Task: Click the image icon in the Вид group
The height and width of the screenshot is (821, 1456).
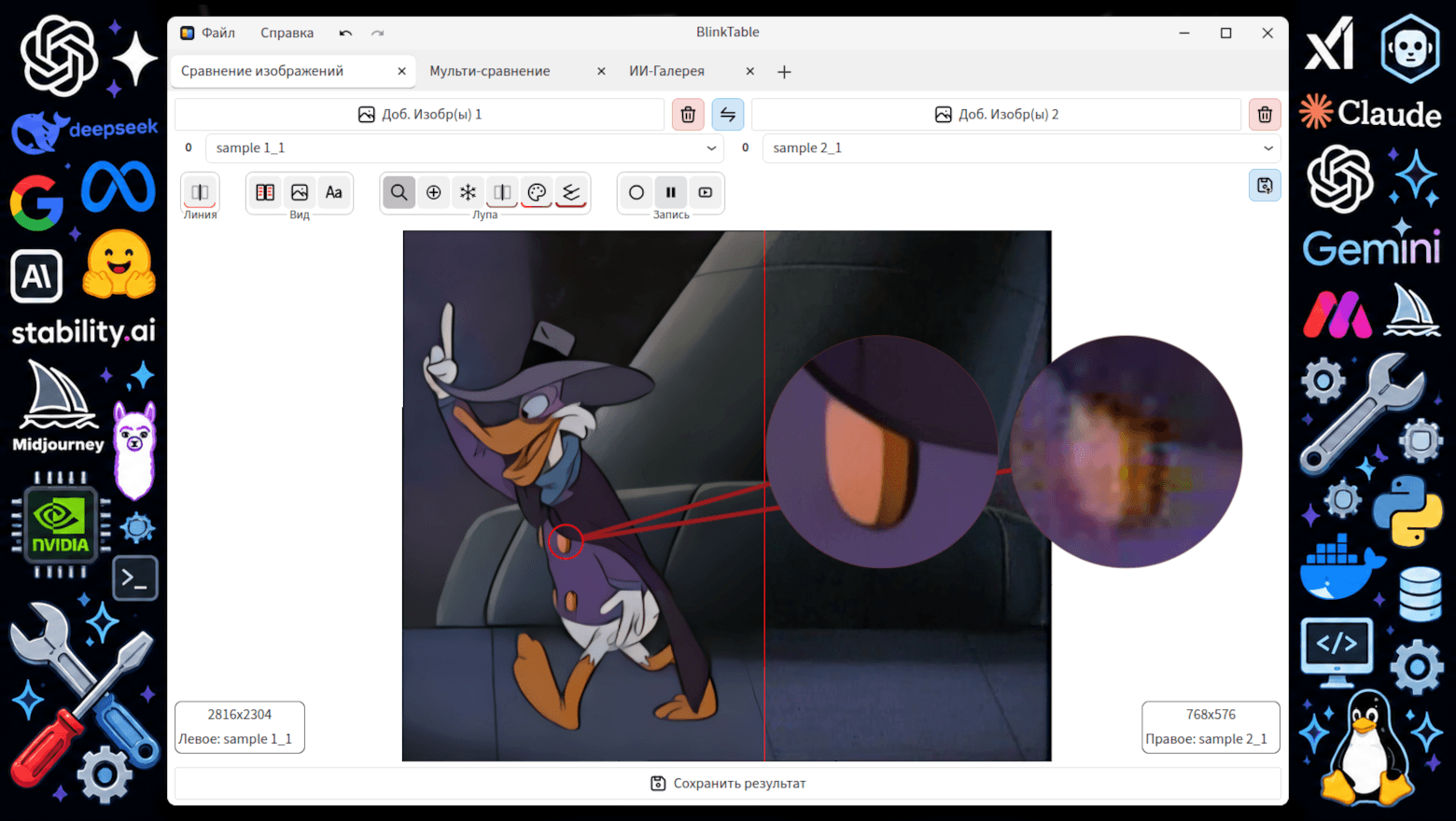Action: [x=300, y=192]
